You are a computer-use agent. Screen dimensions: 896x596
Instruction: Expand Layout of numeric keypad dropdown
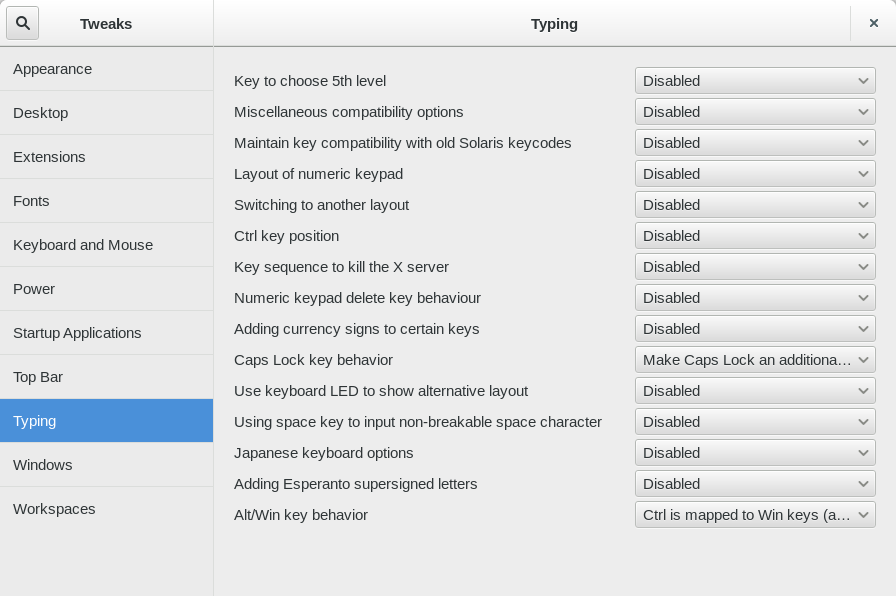[x=755, y=174]
